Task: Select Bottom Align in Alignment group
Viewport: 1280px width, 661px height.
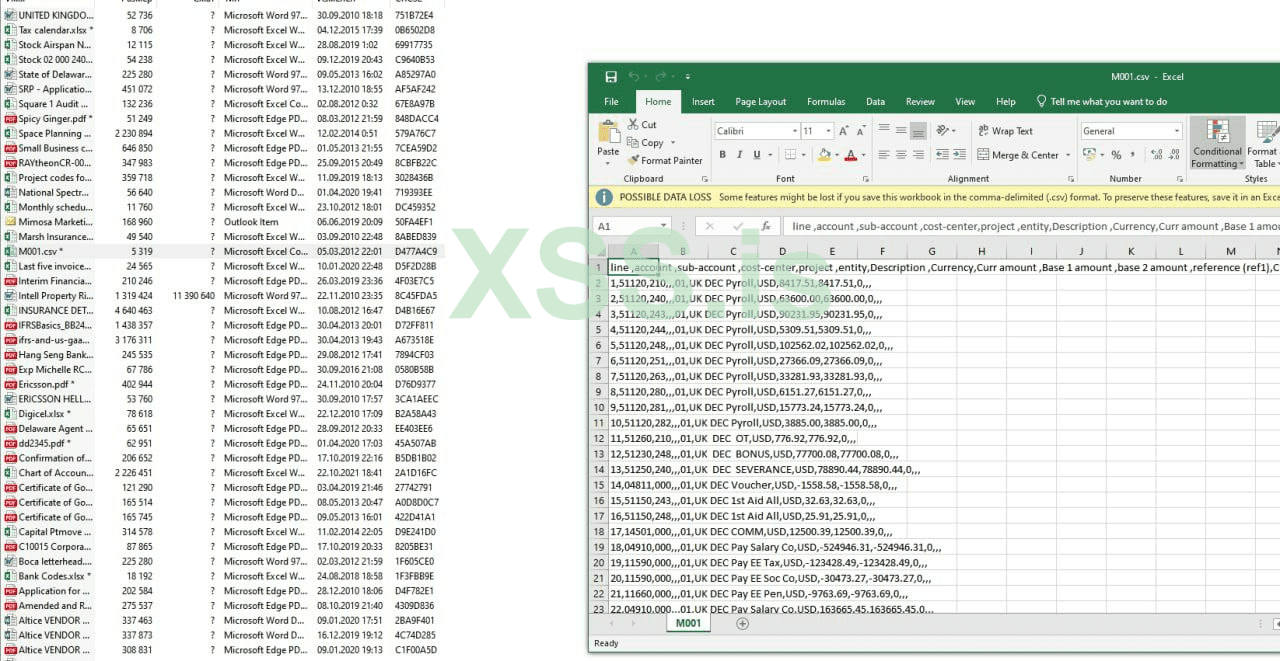Action: [918, 131]
